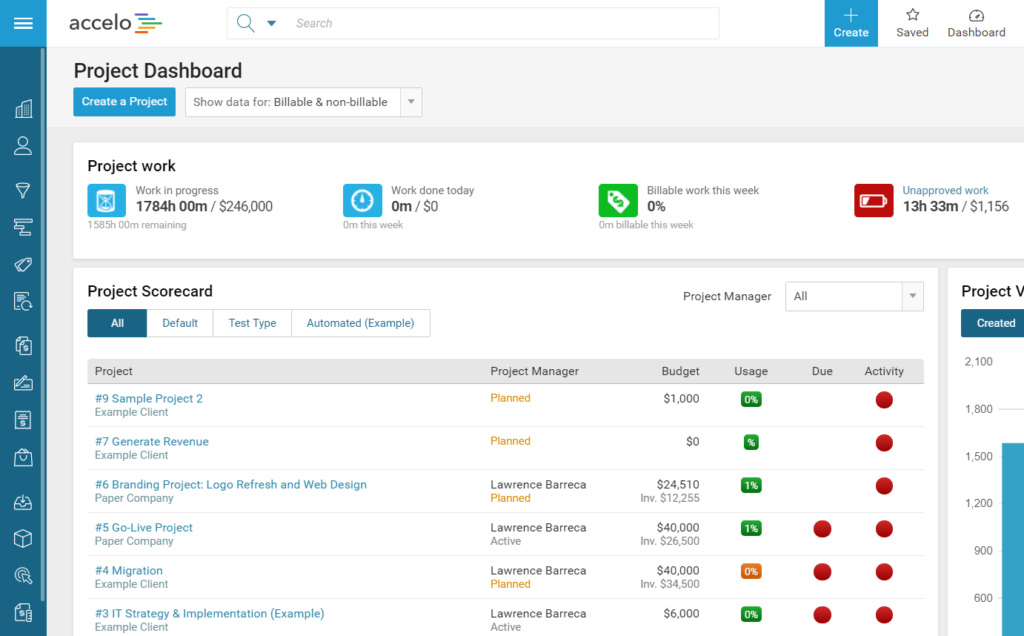Click the Work in progress hourglass icon

click(106, 200)
